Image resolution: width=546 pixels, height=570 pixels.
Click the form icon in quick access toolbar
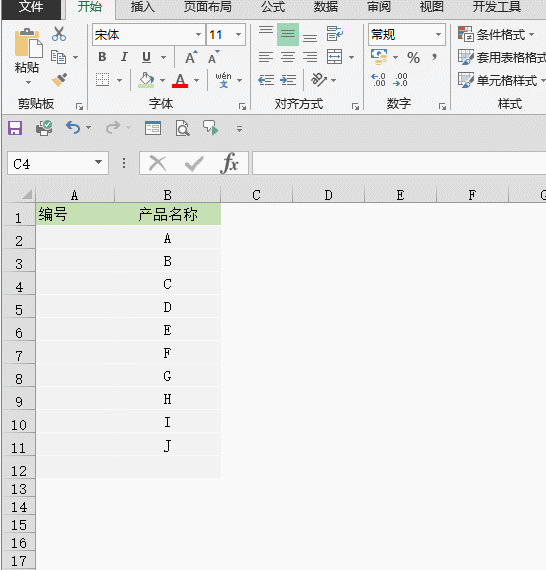click(153, 128)
